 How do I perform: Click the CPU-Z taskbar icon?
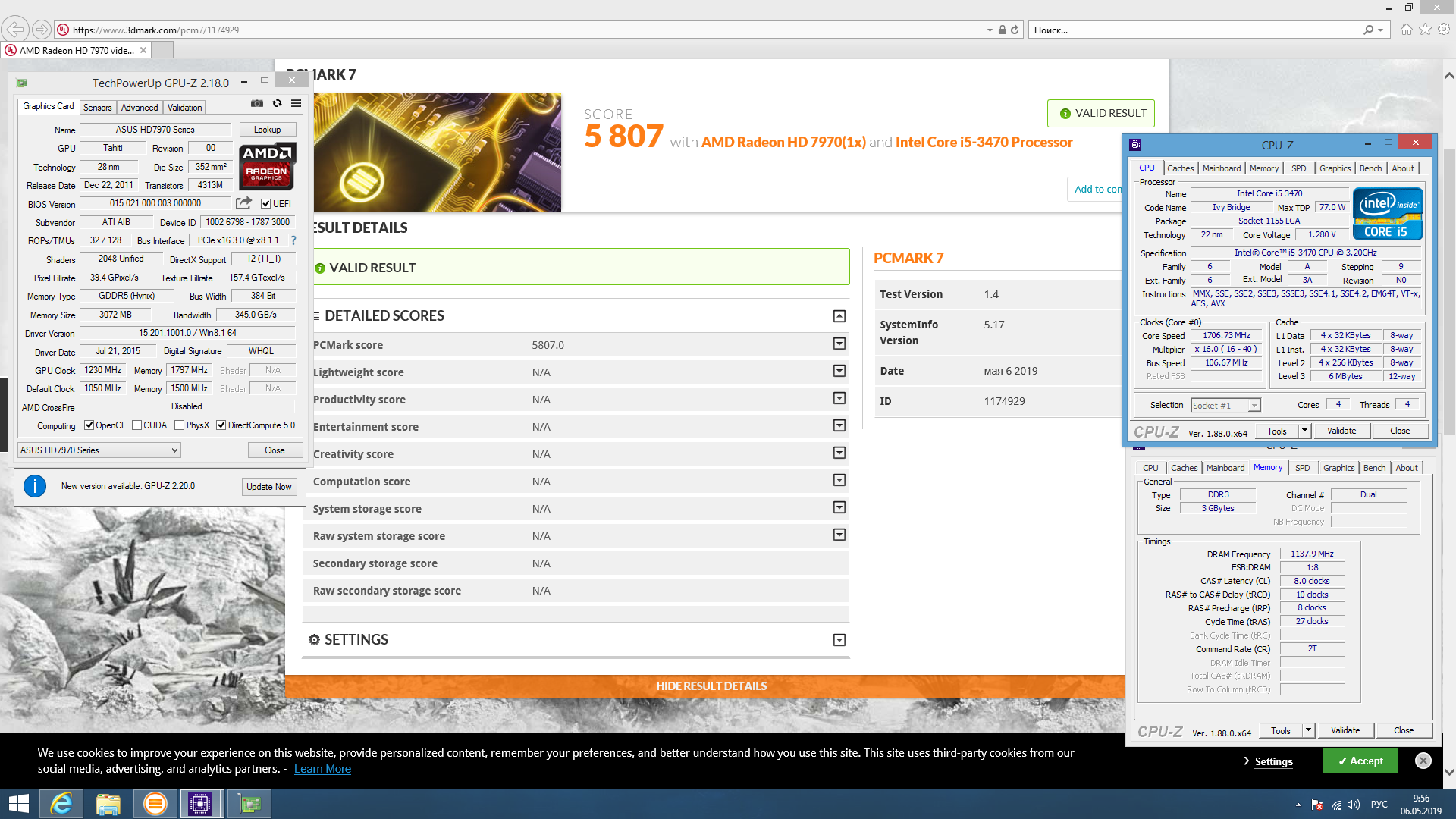pyautogui.click(x=200, y=804)
